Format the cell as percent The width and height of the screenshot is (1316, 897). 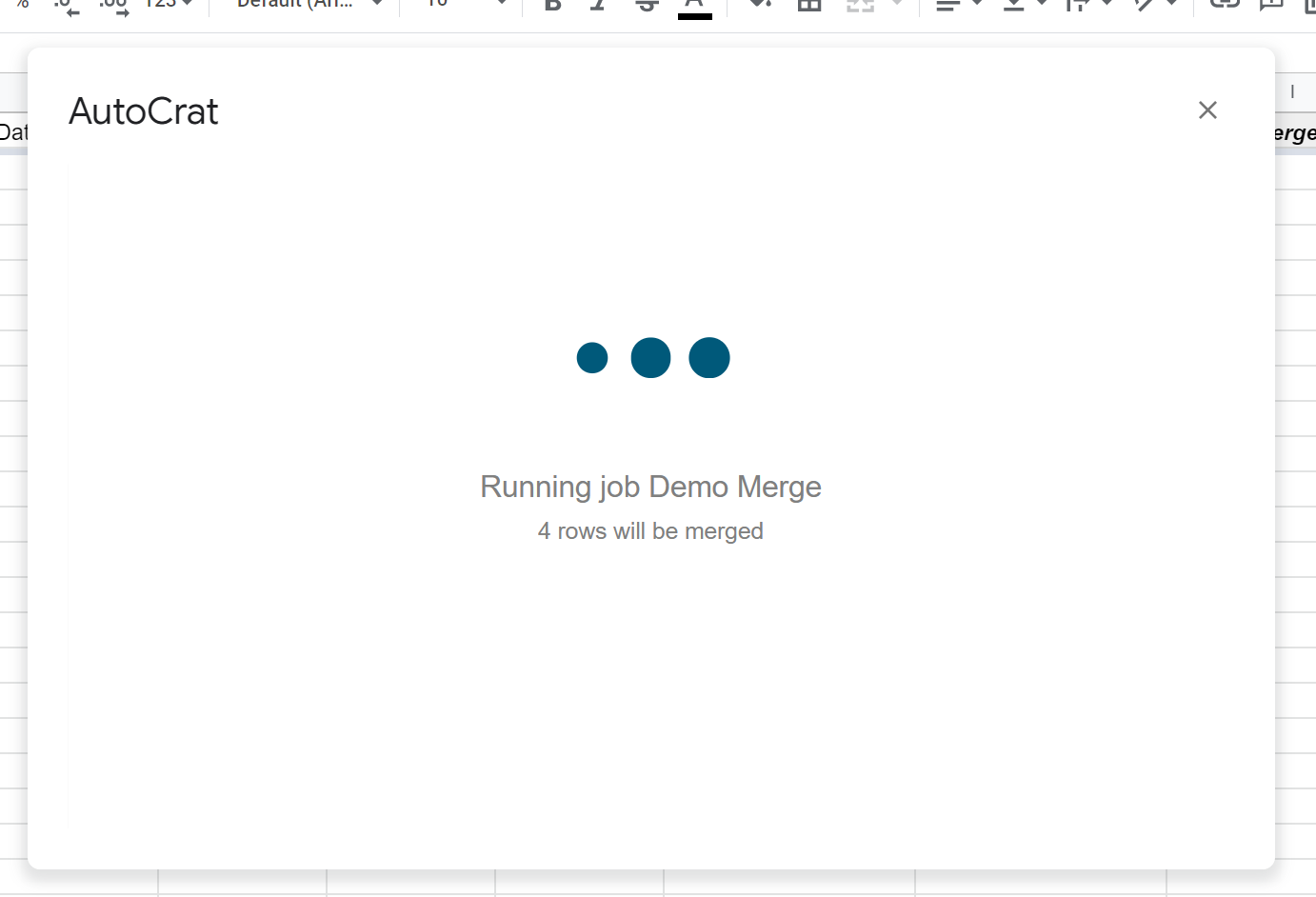coord(23,5)
